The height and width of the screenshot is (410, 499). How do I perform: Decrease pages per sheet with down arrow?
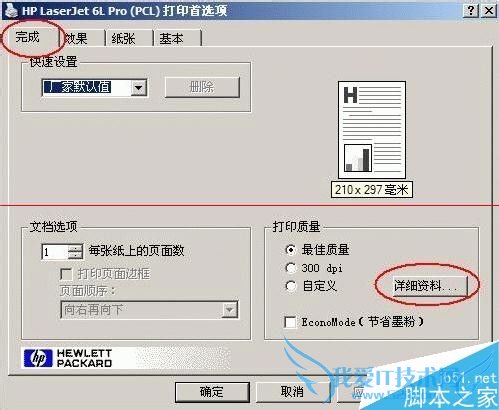coord(75,256)
